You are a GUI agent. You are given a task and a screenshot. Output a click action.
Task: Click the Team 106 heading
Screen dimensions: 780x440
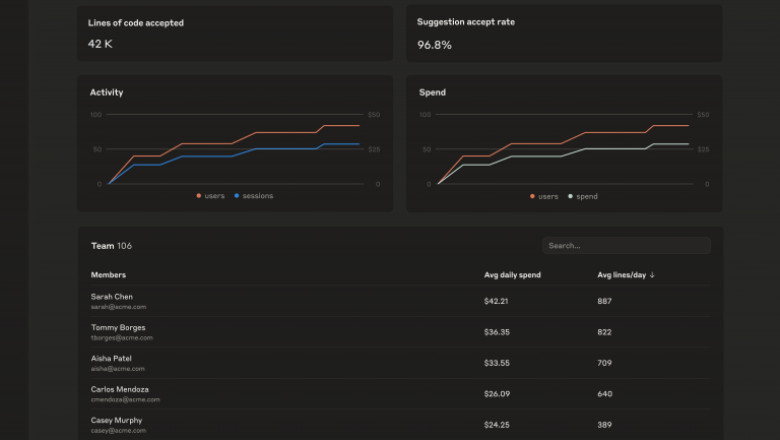(111, 246)
